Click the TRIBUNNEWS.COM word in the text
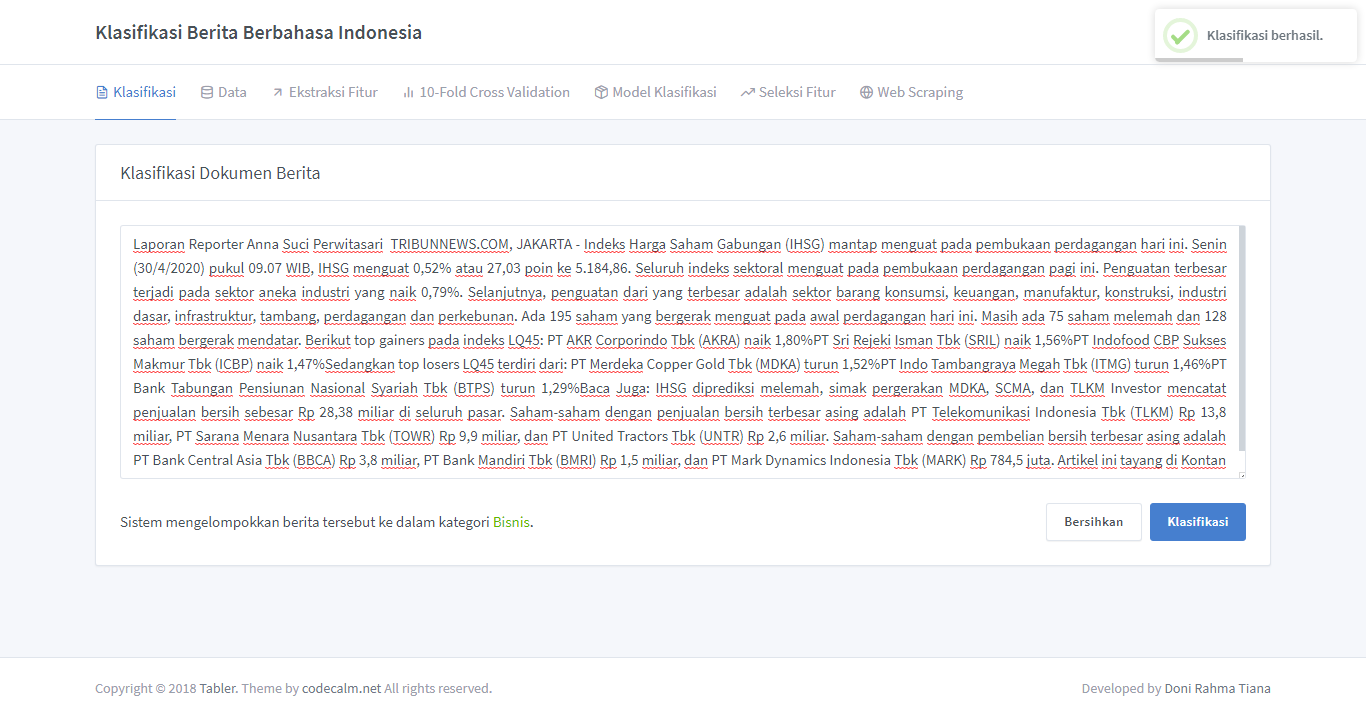 pos(449,244)
